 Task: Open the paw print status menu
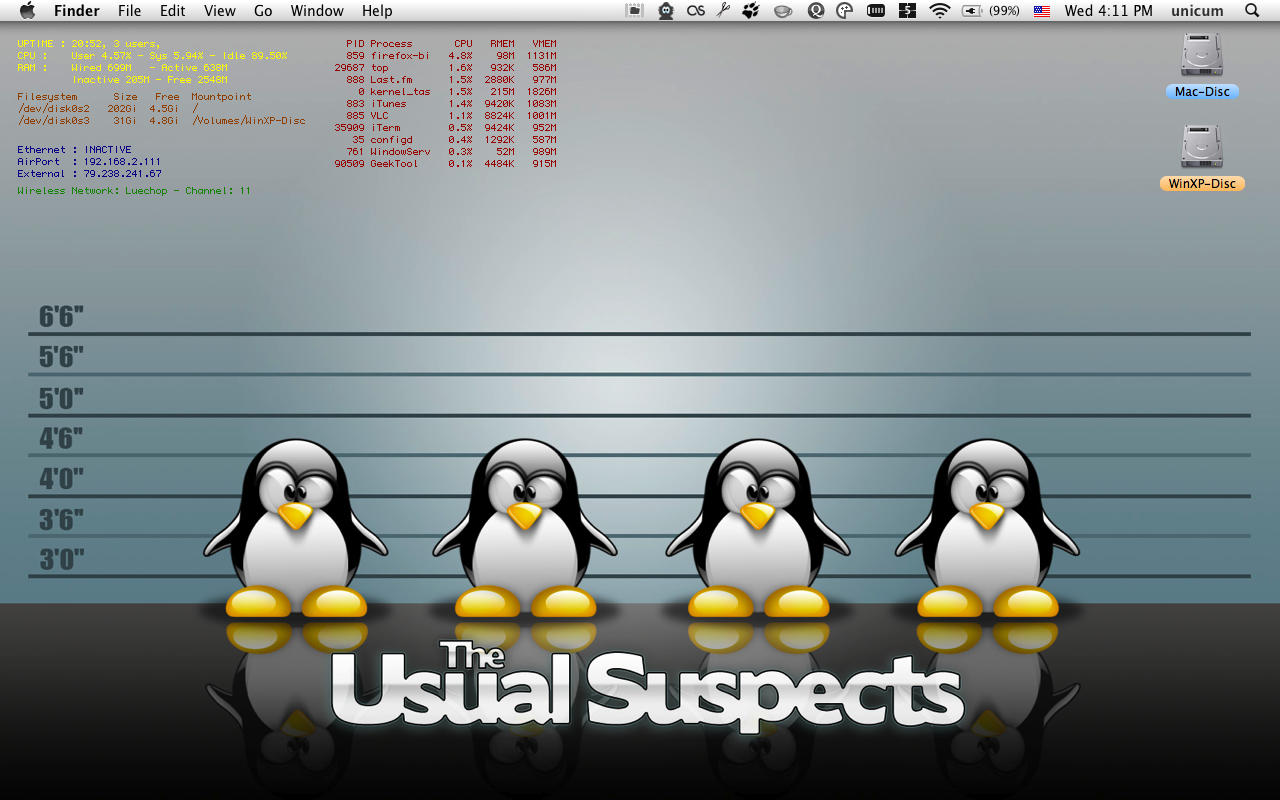tap(752, 11)
